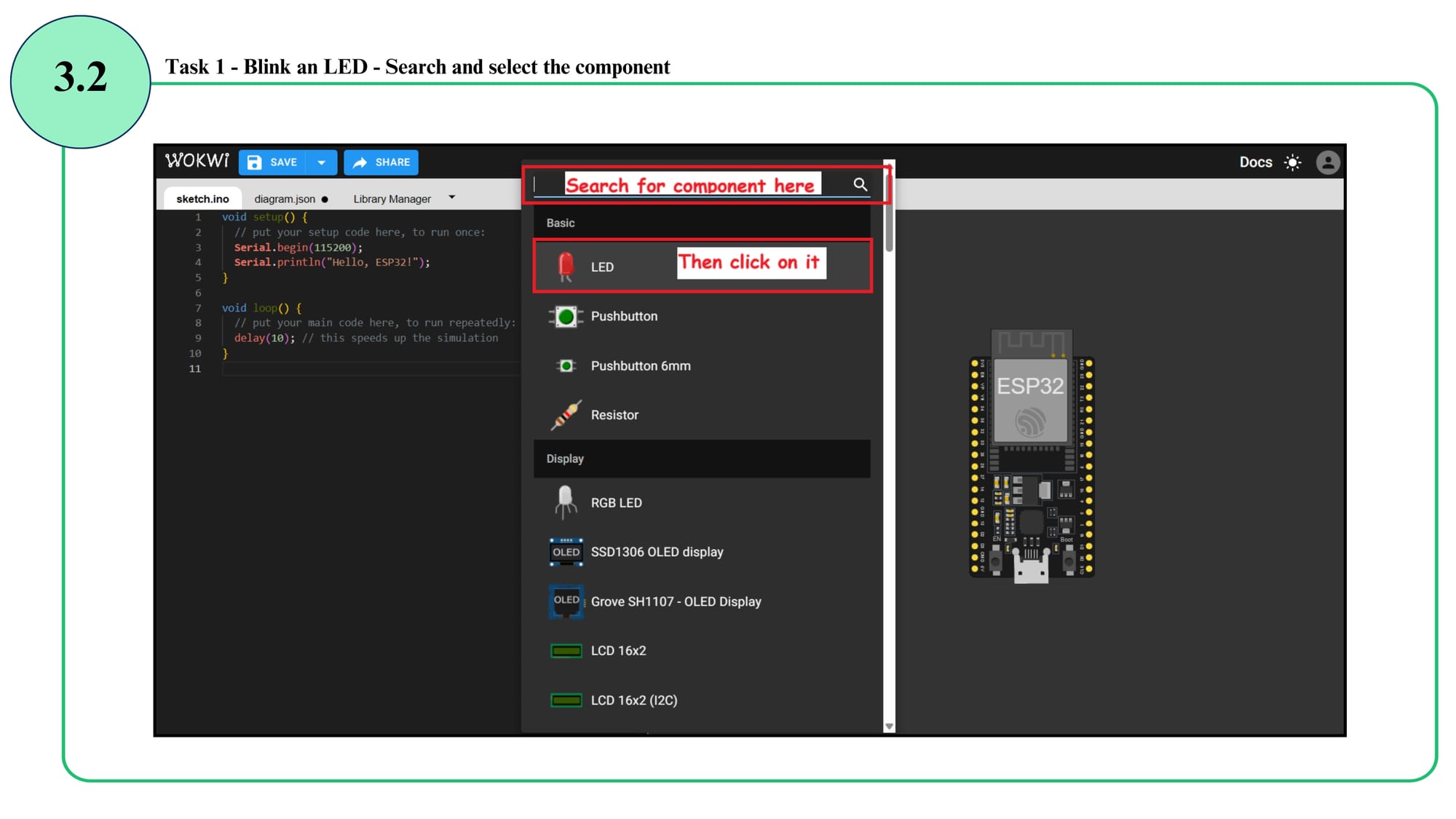Open the user account avatar
The image size is (1456, 819).
click(x=1327, y=162)
